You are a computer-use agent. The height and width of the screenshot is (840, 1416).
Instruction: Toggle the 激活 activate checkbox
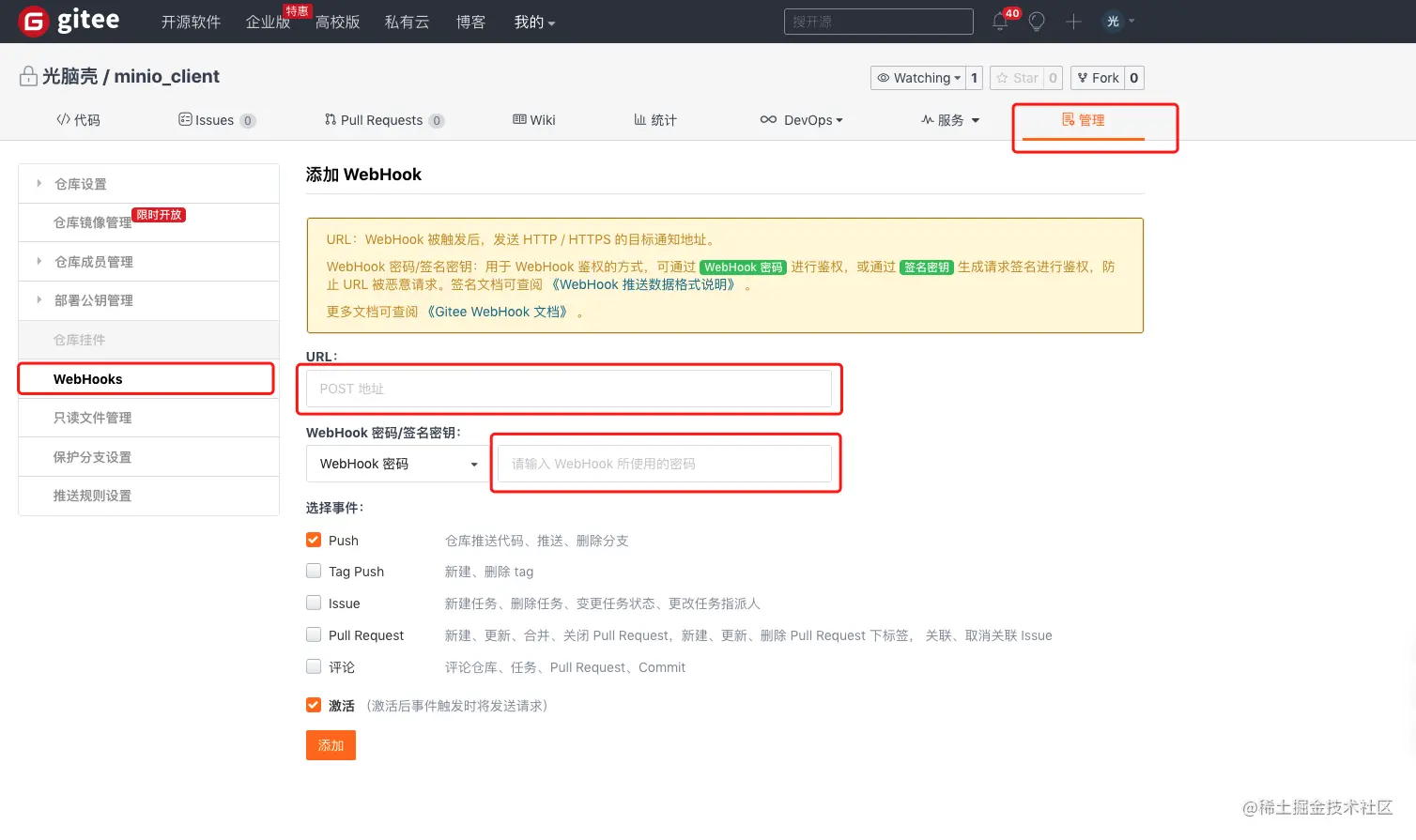point(314,705)
